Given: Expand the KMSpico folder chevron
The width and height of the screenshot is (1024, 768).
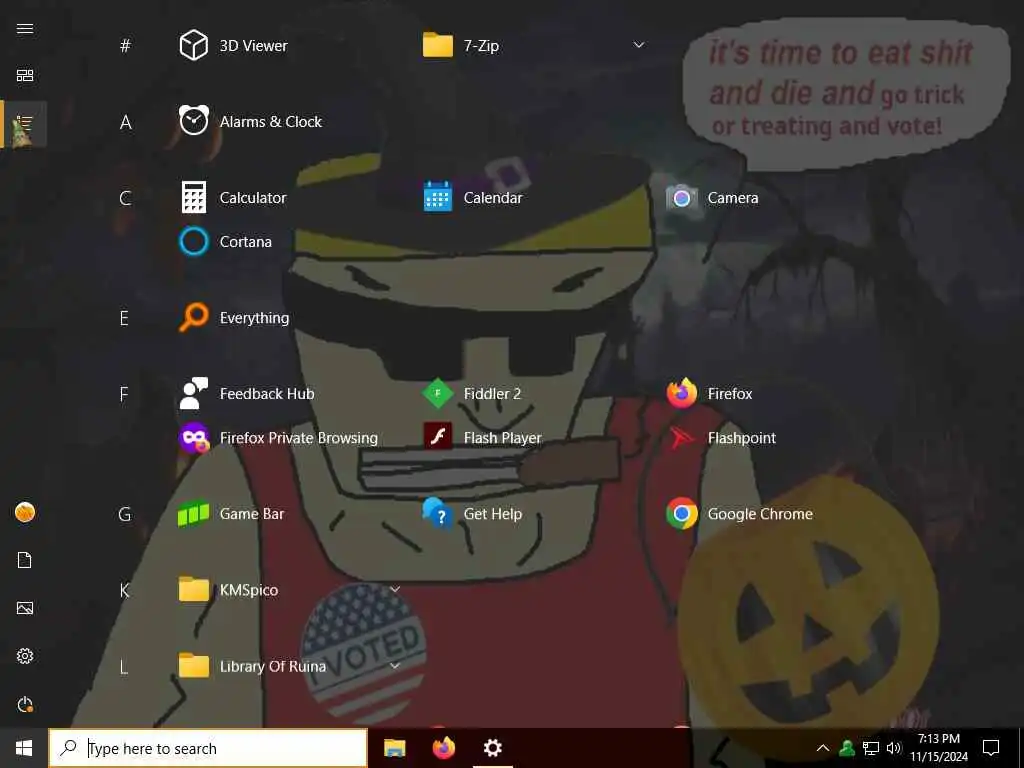Looking at the screenshot, I should pos(394,589).
